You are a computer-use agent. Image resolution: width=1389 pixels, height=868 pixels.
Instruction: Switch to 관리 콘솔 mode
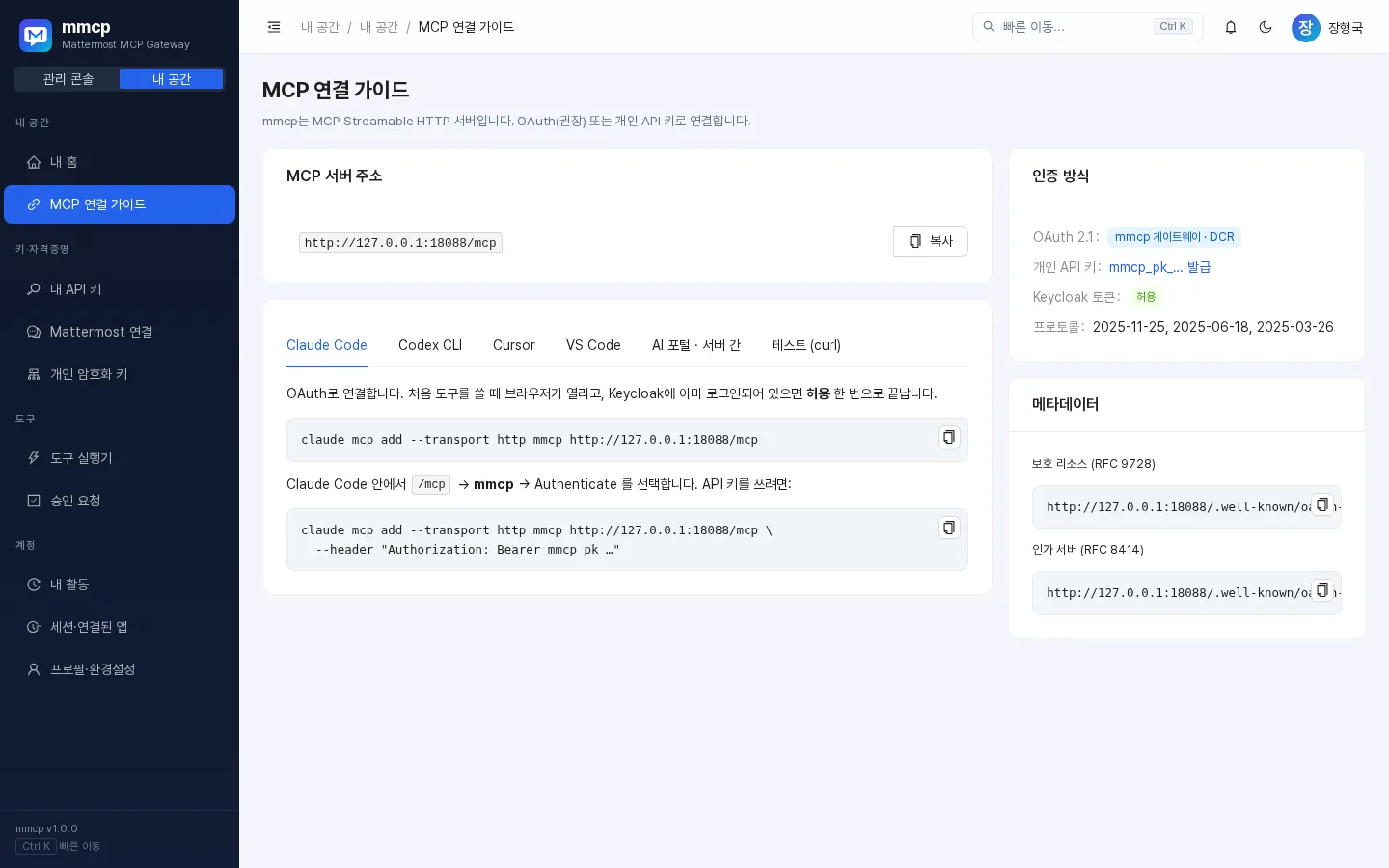68,79
